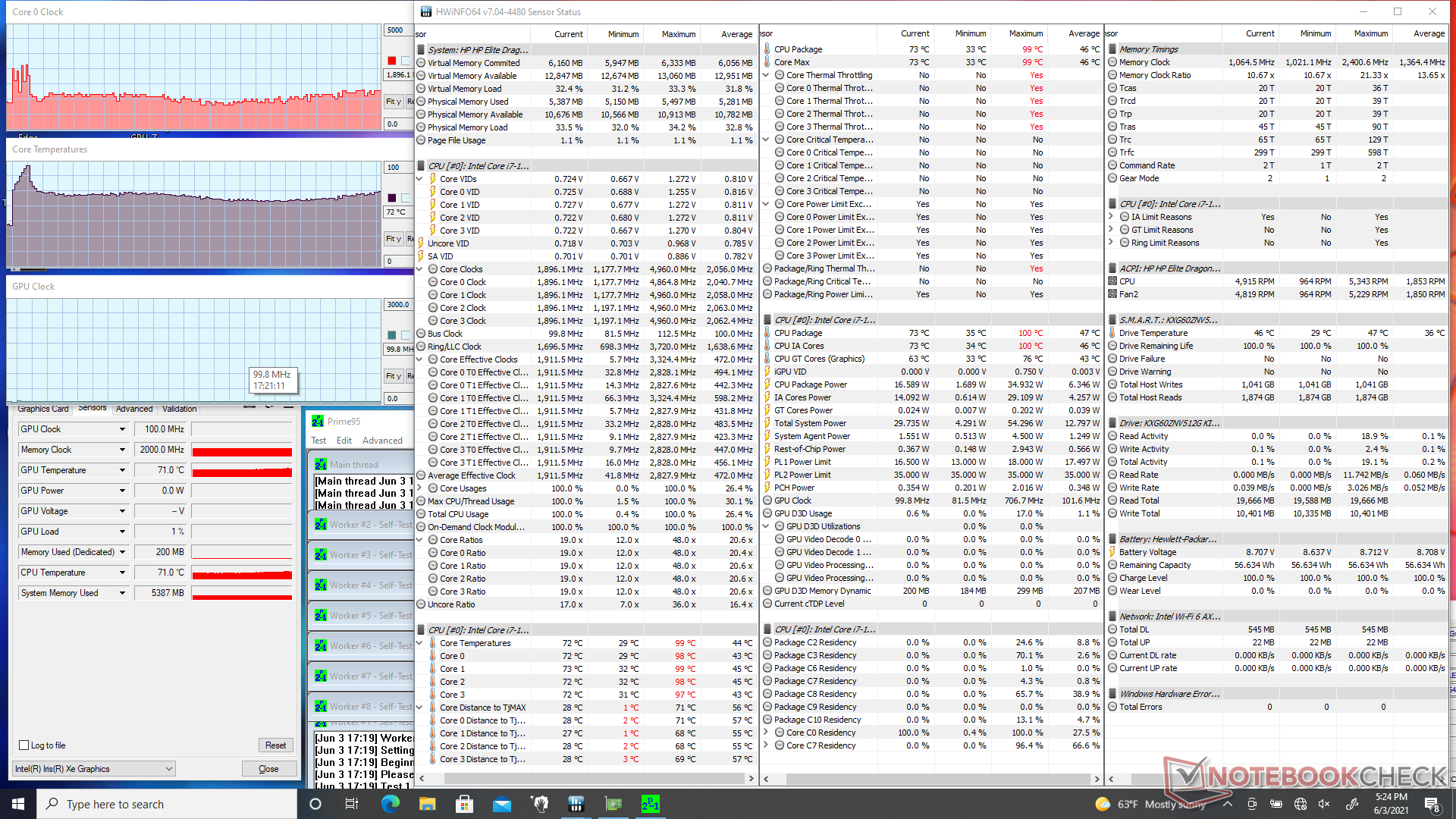Click the Cortana circle icon

click(315, 804)
